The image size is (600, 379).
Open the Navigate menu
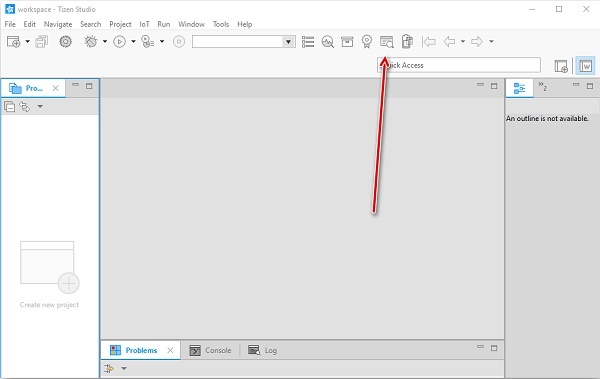click(58, 24)
